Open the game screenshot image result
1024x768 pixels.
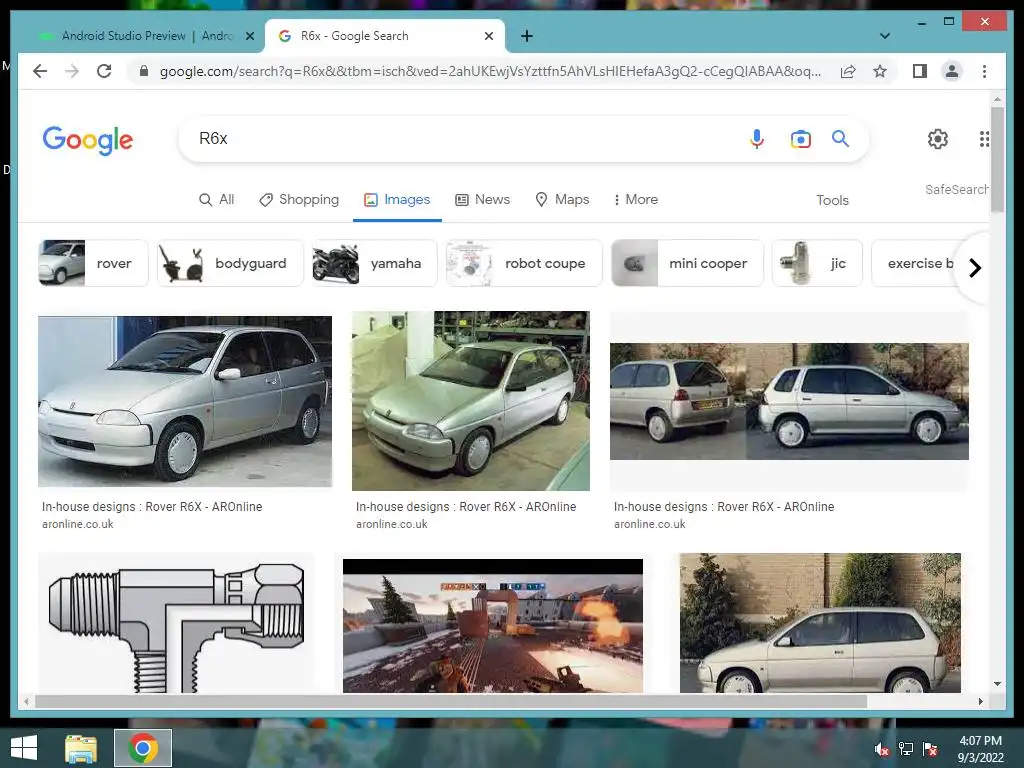[492, 626]
